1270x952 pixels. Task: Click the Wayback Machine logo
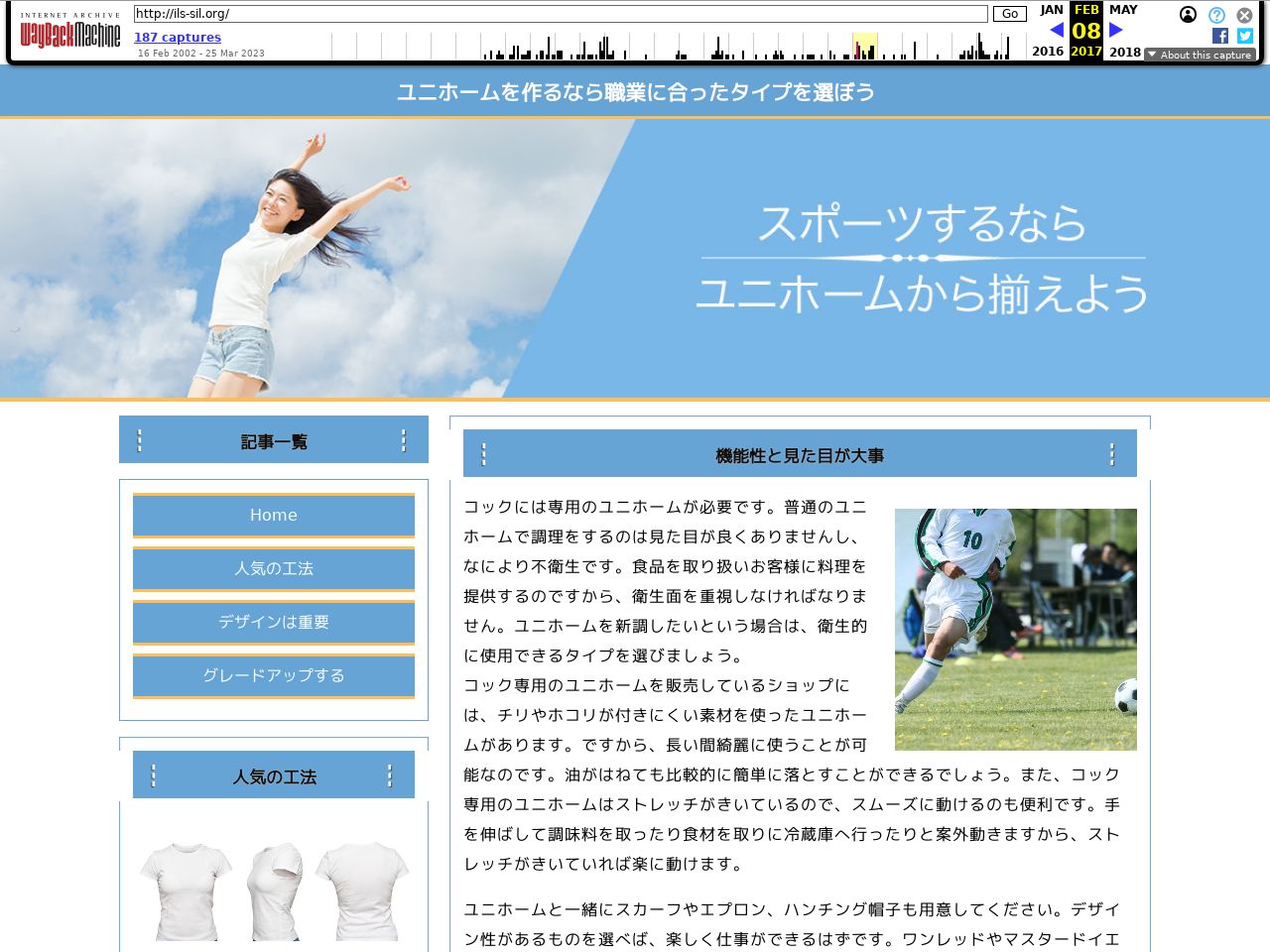(69, 33)
